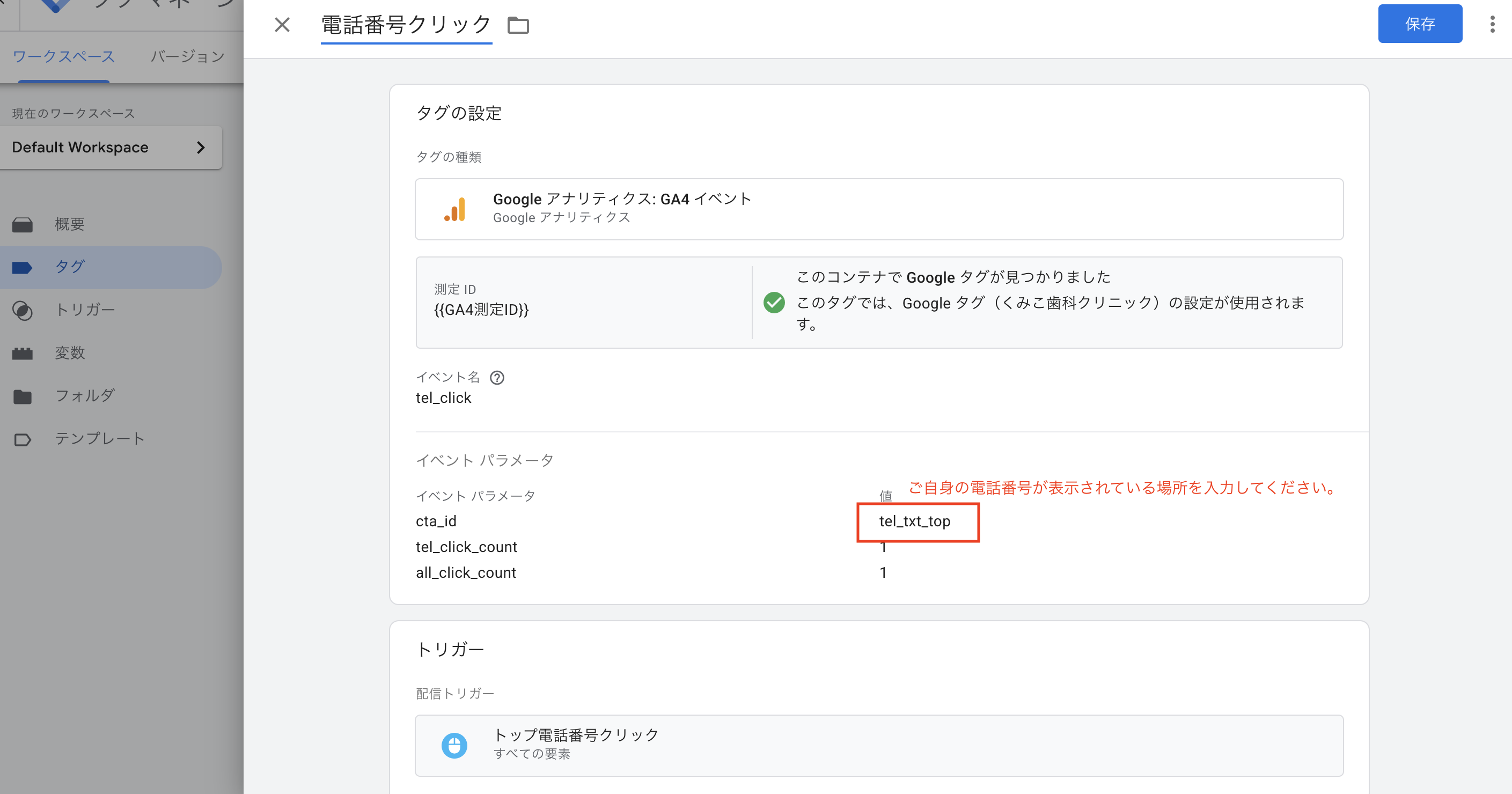Switch to the ワークスペース tab
This screenshot has height=794, width=1512.
point(63,57)
